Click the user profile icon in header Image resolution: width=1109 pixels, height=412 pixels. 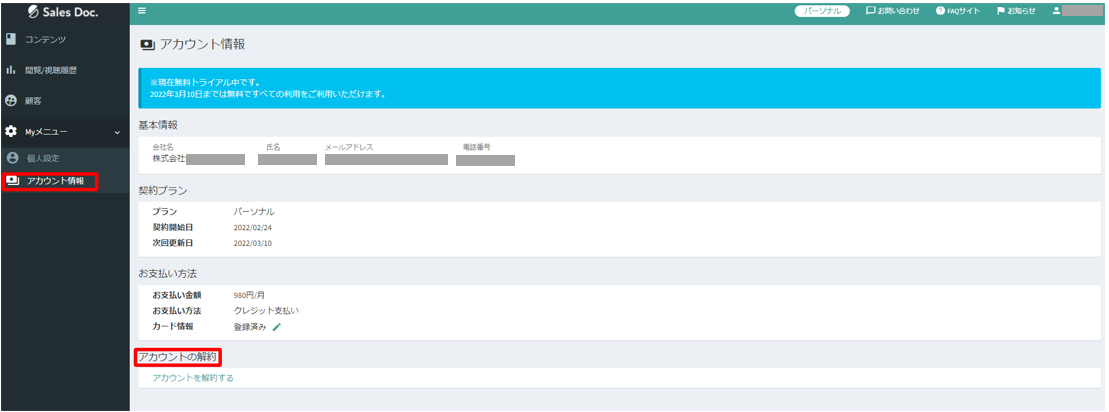1055,11
